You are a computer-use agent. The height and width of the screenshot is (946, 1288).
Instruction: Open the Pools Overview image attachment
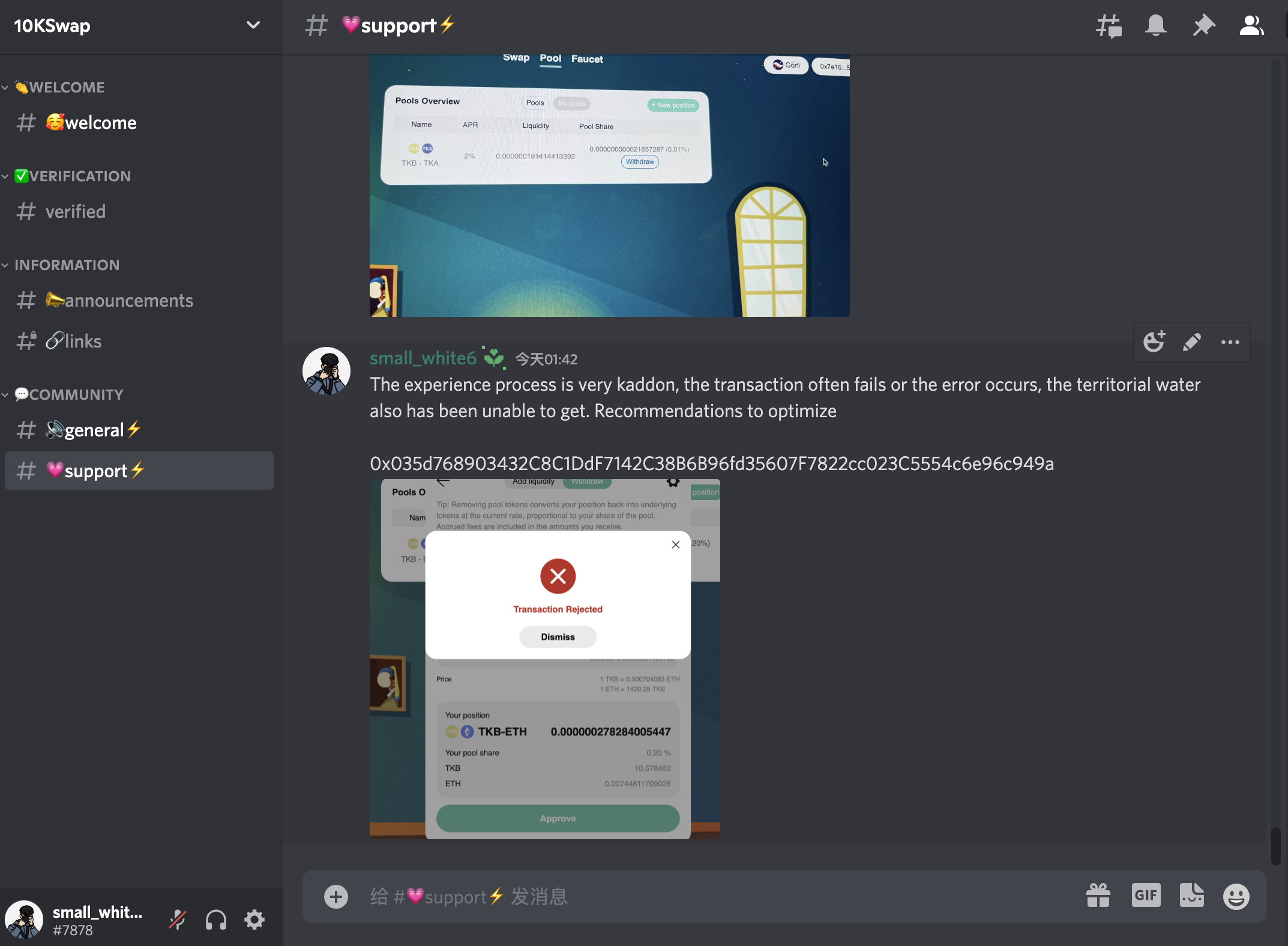tap(610, 185)
